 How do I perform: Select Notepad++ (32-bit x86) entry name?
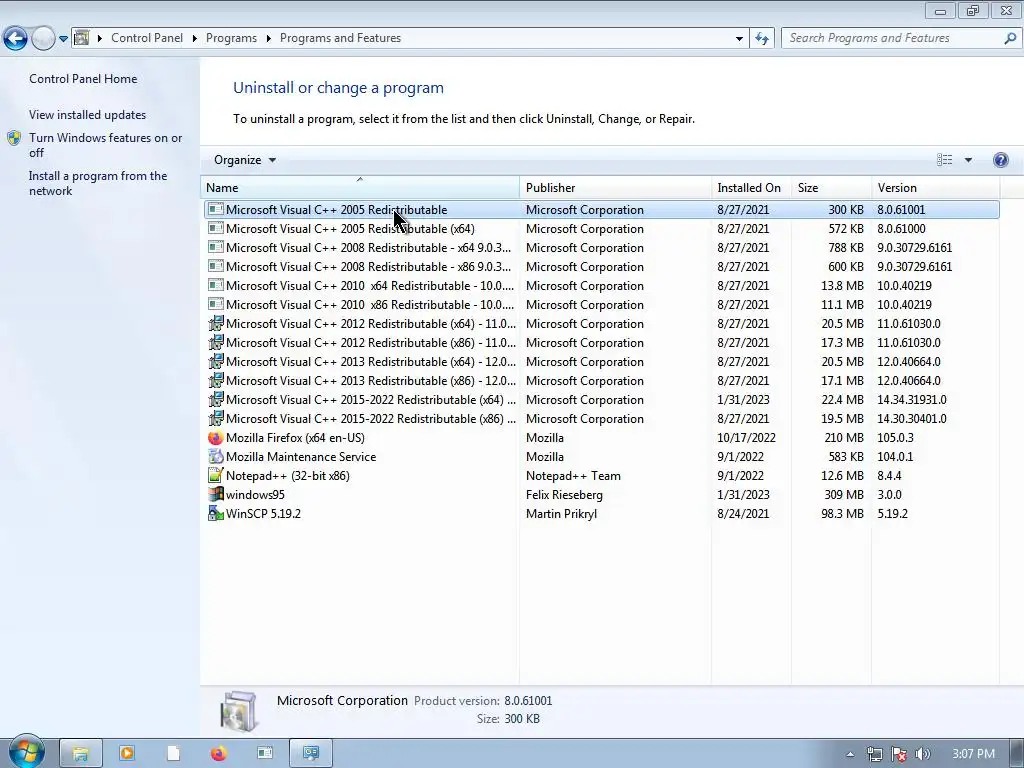[287, 476]
